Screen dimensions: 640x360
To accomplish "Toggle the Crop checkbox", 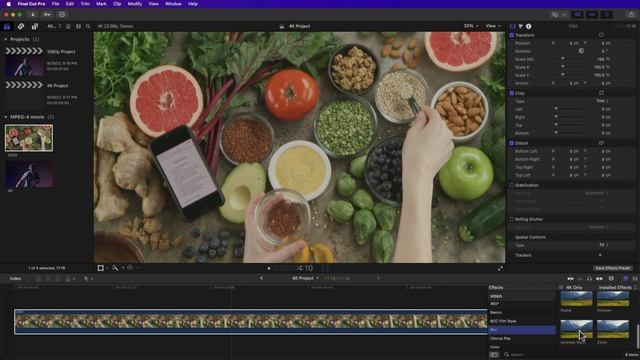I will (x=511, y=93).
